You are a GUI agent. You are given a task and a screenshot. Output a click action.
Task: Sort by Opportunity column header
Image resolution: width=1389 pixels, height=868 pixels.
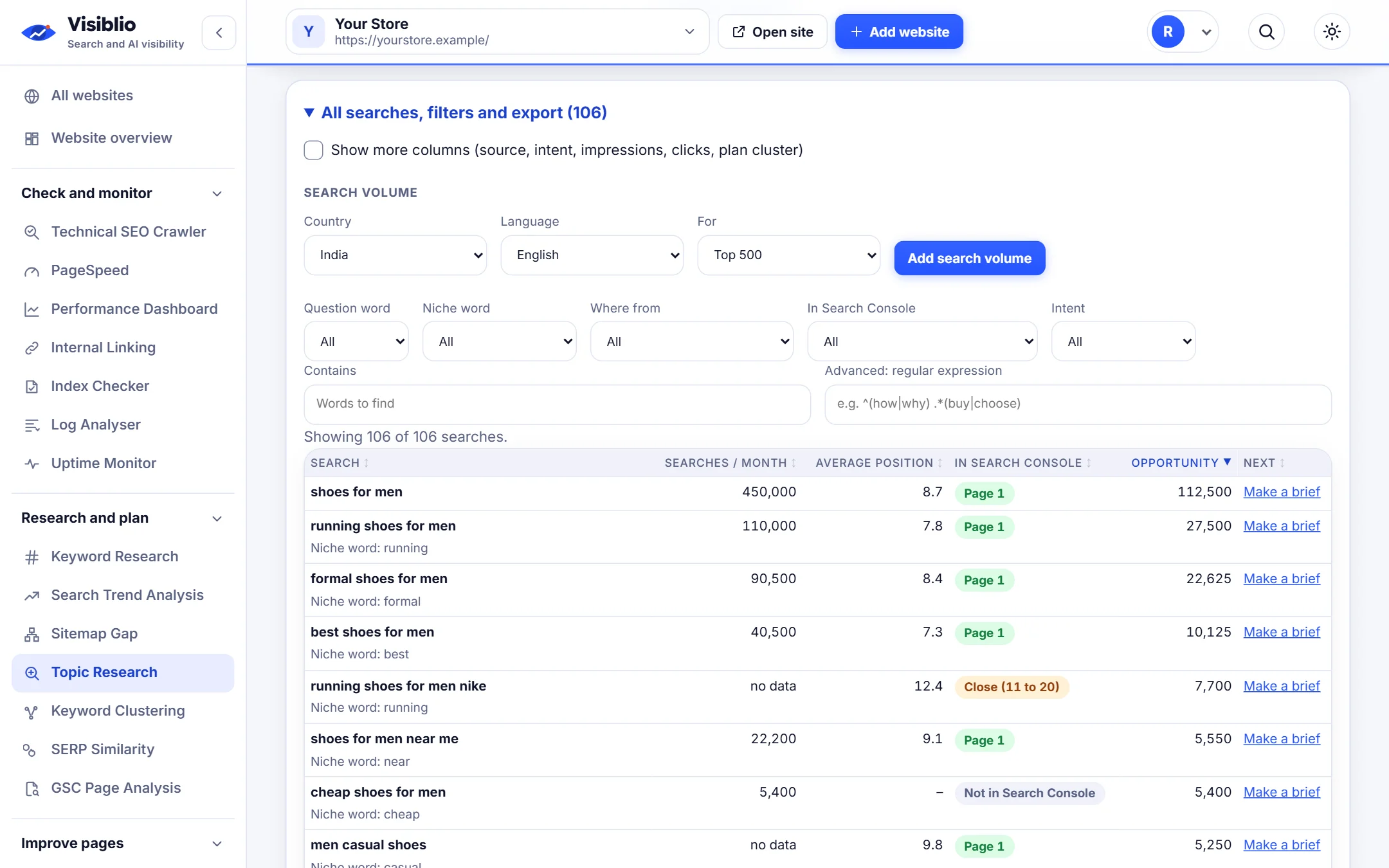coord(1181,463)
